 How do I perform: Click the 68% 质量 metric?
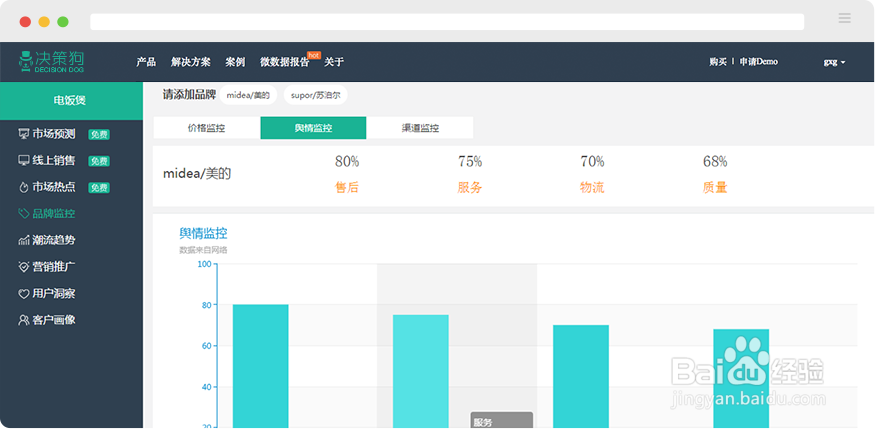(715, 175)
